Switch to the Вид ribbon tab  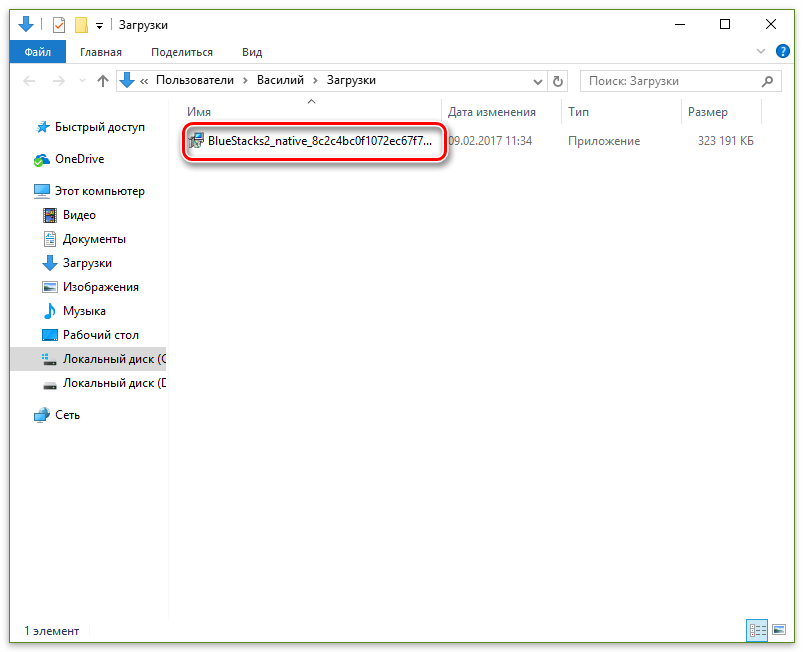(252, 52)
